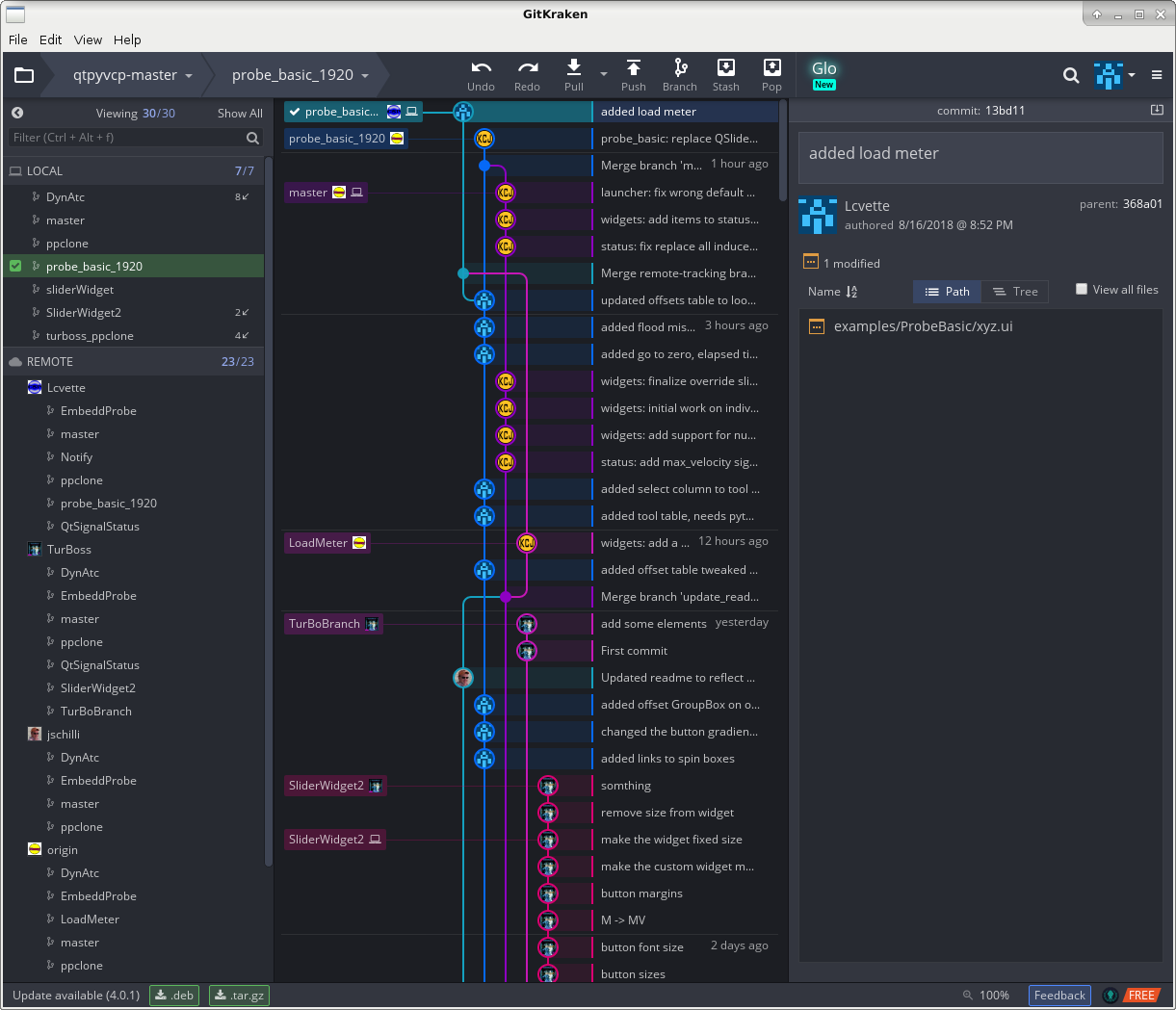The width and height of the screenshot is (1176, 1010).
Task: Select commit node for 'Updated readme to reflect'
Action: point(463,678)
